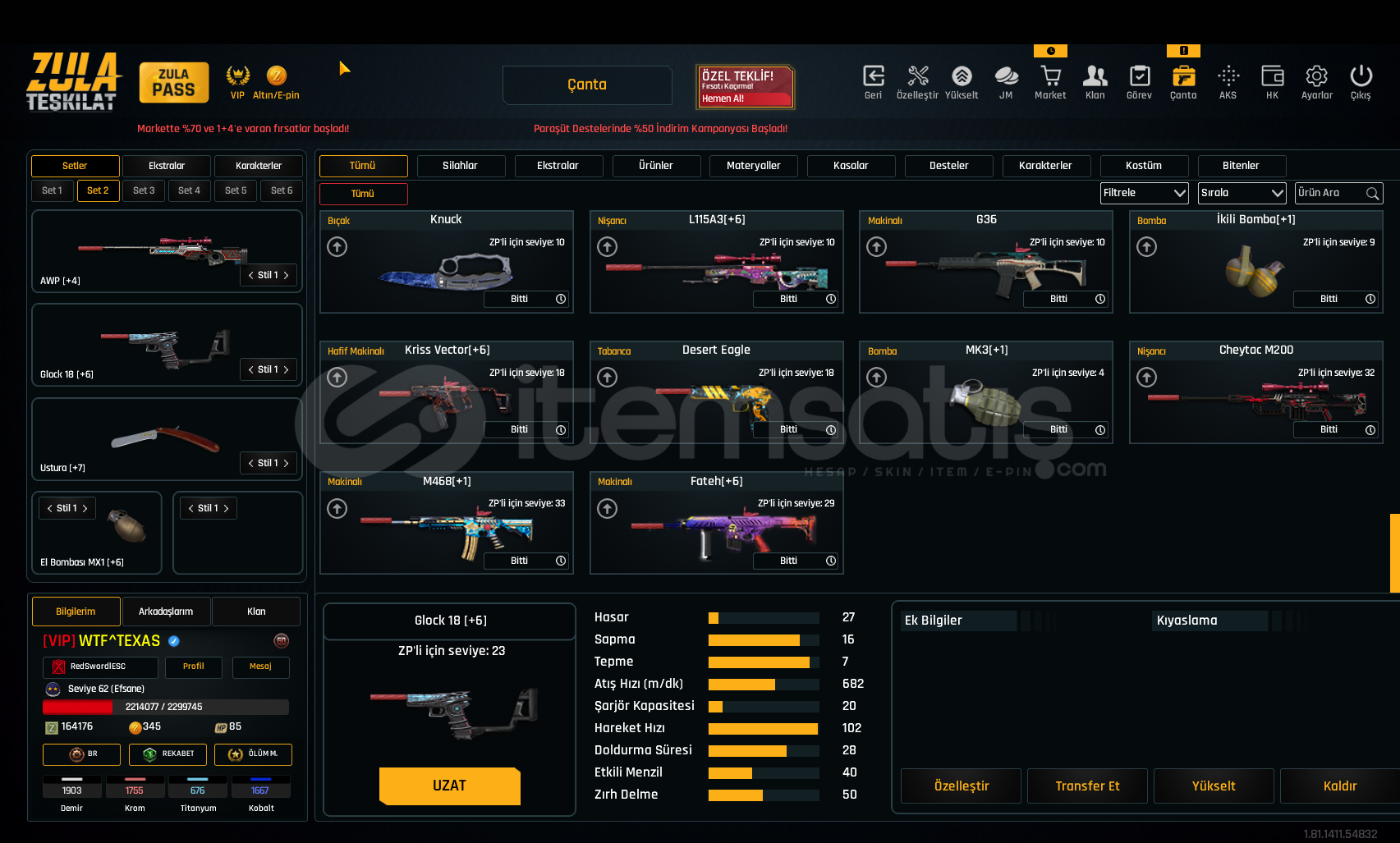Click the Çıkış power icon
Screen dimensions: 1400x843
(x=1361, y=76)
